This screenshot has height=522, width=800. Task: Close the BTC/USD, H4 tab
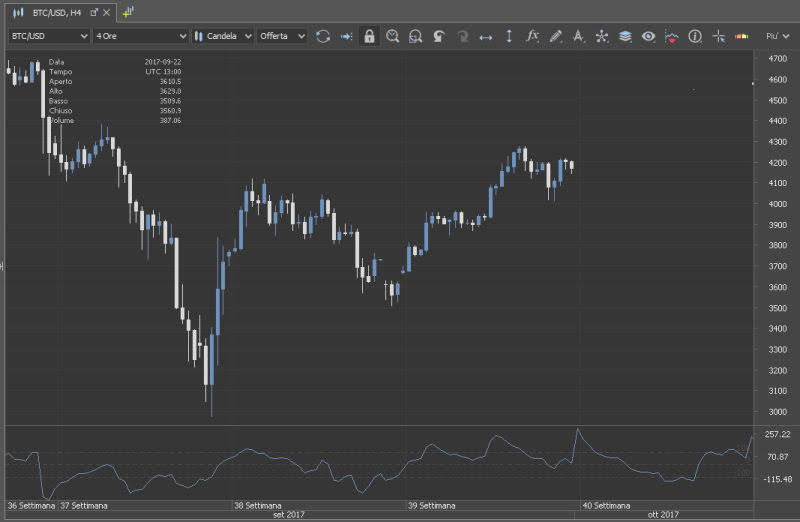coord(107,12)
